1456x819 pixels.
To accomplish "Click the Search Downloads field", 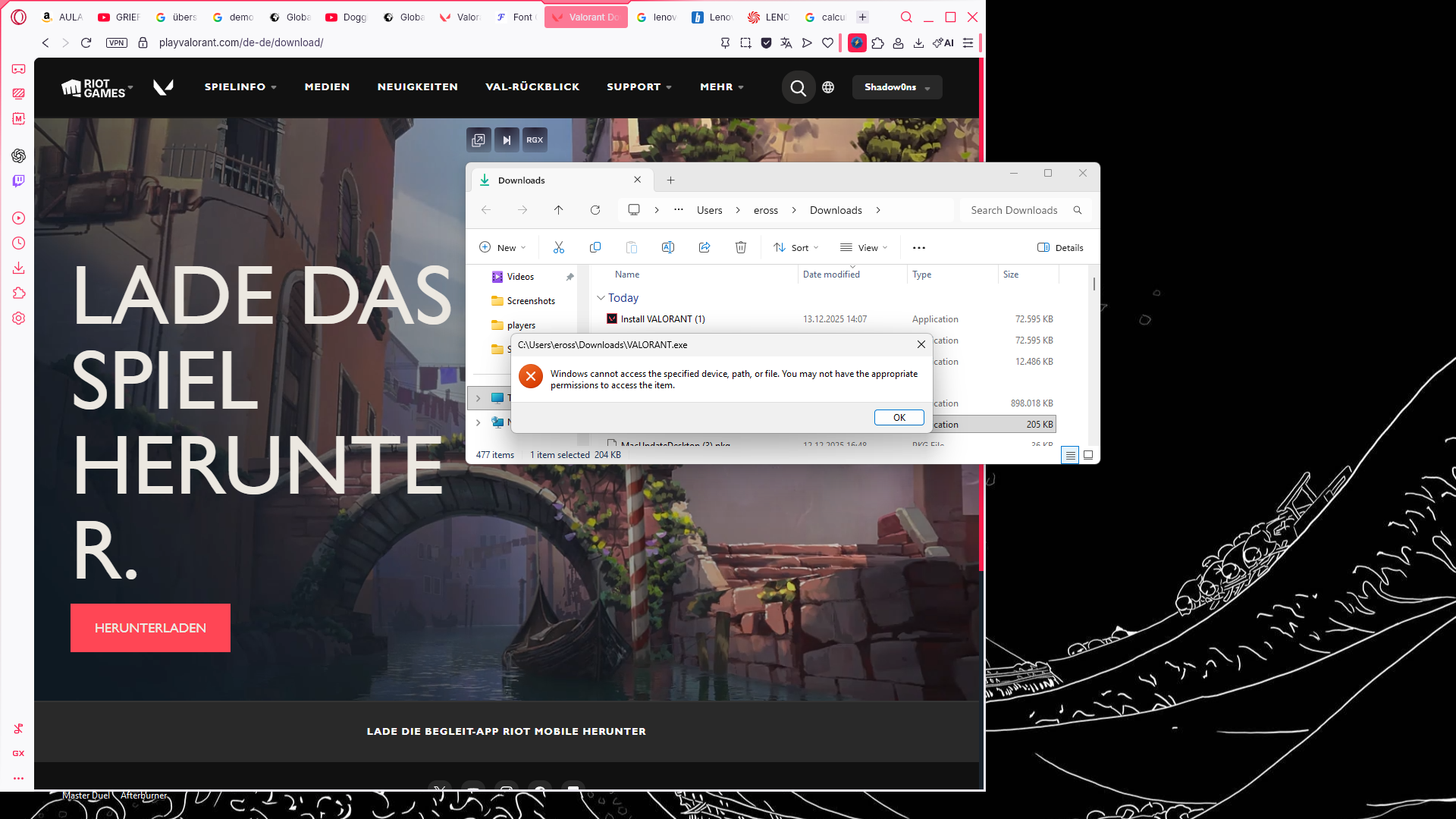I will point(1014,210).
